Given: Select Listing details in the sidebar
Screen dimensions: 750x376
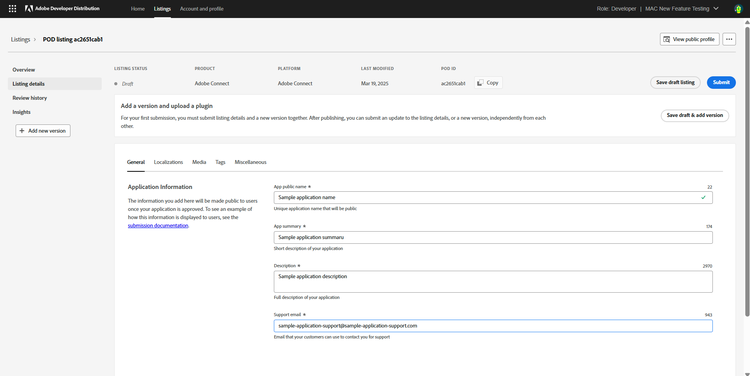Looking at the screenshot, I should (55, 84).
